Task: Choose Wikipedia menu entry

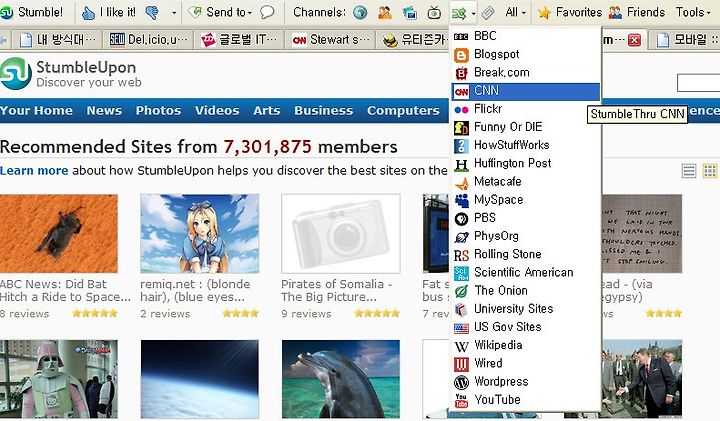Action: click(x=526, y=345)
